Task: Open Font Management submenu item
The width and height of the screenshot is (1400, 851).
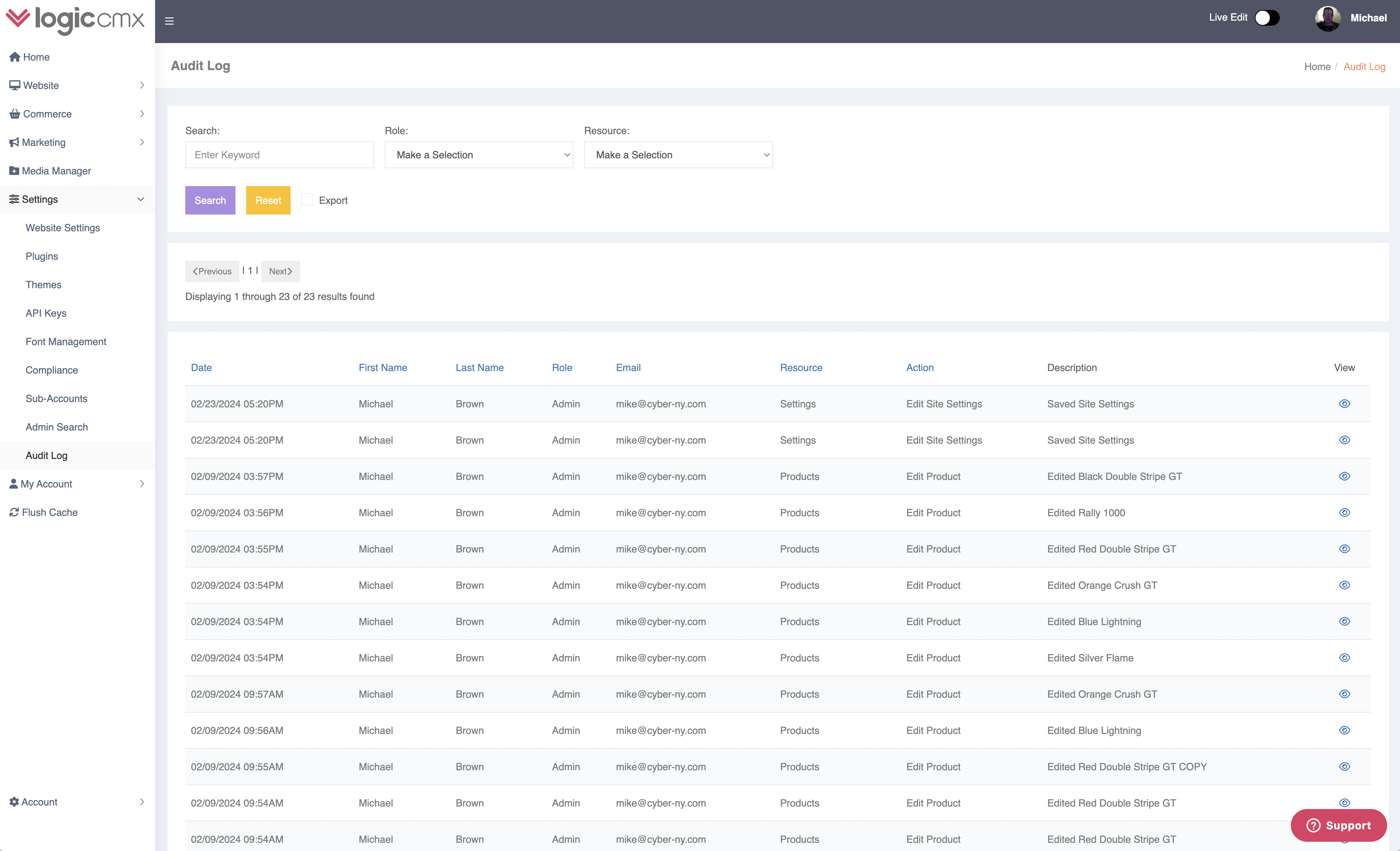Action: click(x=66, y=342)
